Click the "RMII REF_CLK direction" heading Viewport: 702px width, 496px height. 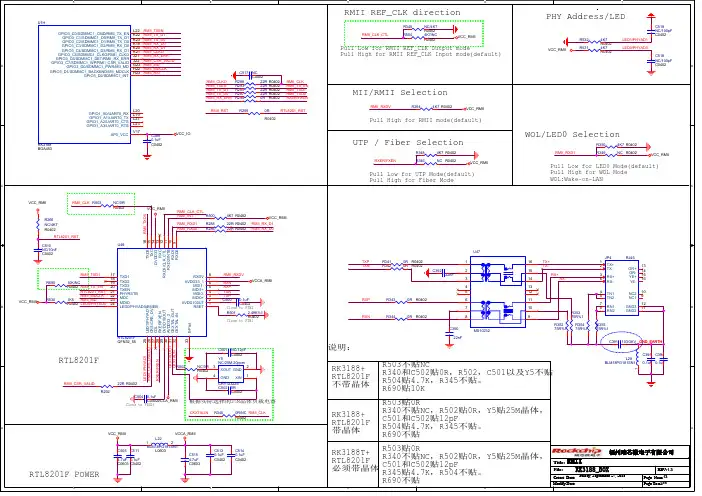tap(403, 13)
